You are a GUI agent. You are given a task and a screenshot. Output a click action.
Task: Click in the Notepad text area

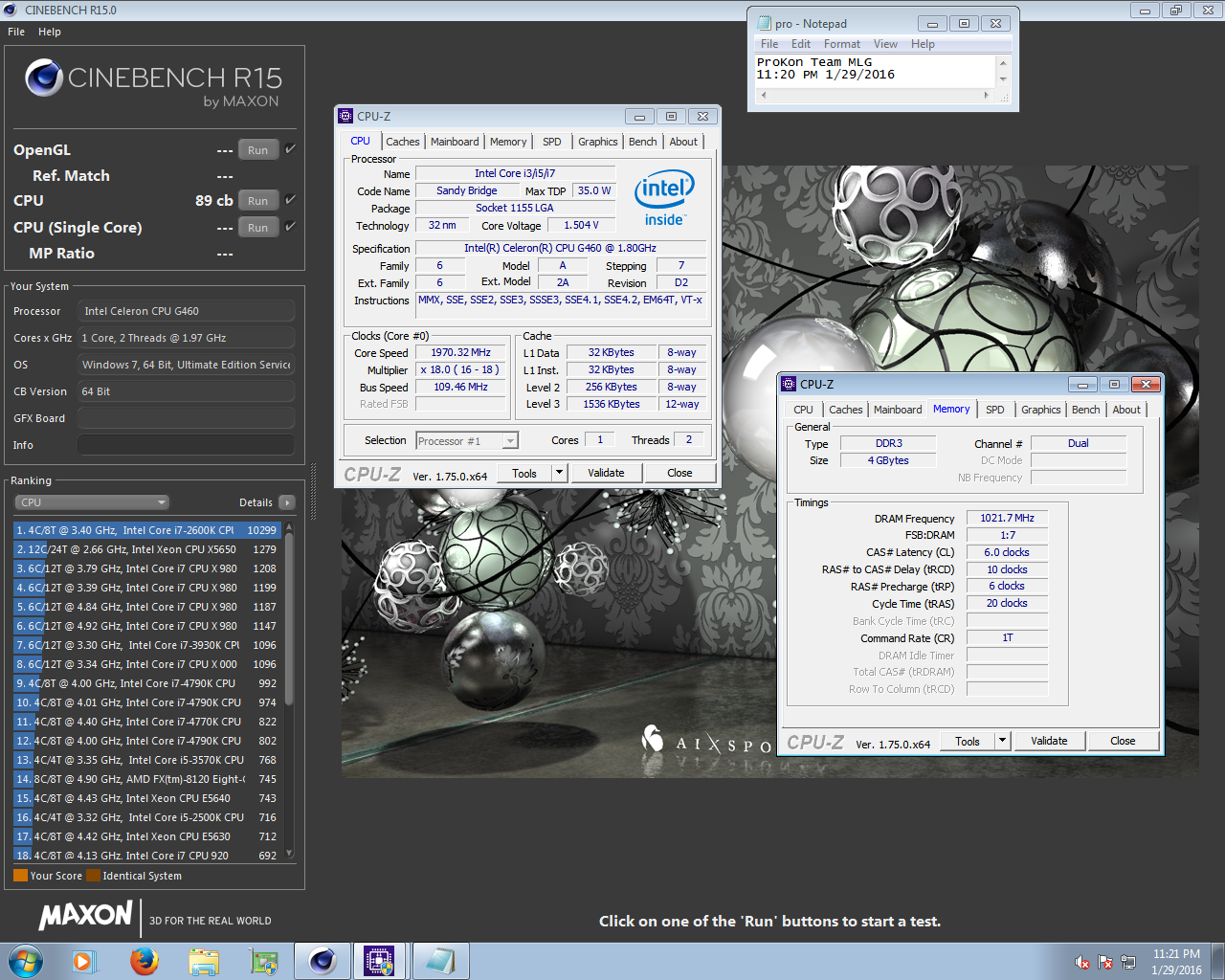pyautogui.click(x=874, y=71)
